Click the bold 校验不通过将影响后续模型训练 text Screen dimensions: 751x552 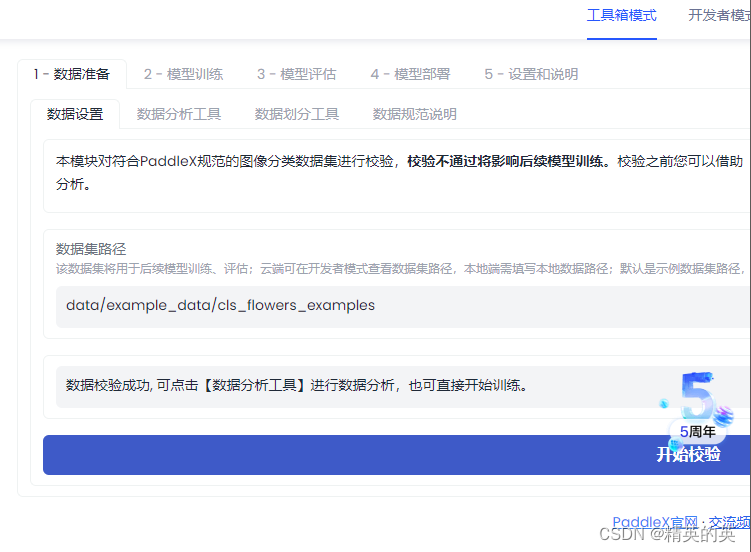505,161
